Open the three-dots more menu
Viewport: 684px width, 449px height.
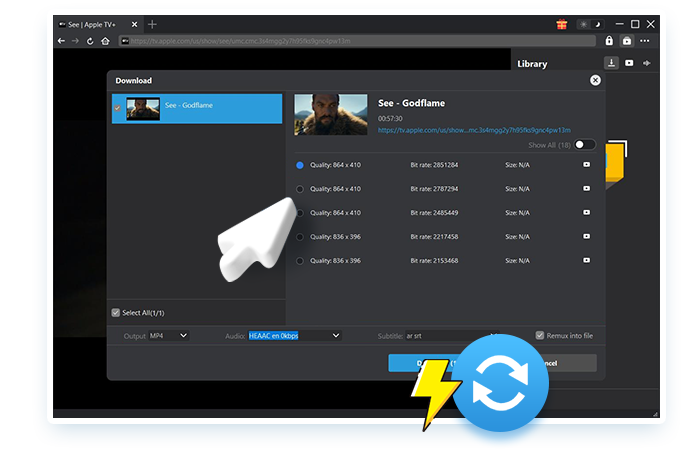coord(645,41)
